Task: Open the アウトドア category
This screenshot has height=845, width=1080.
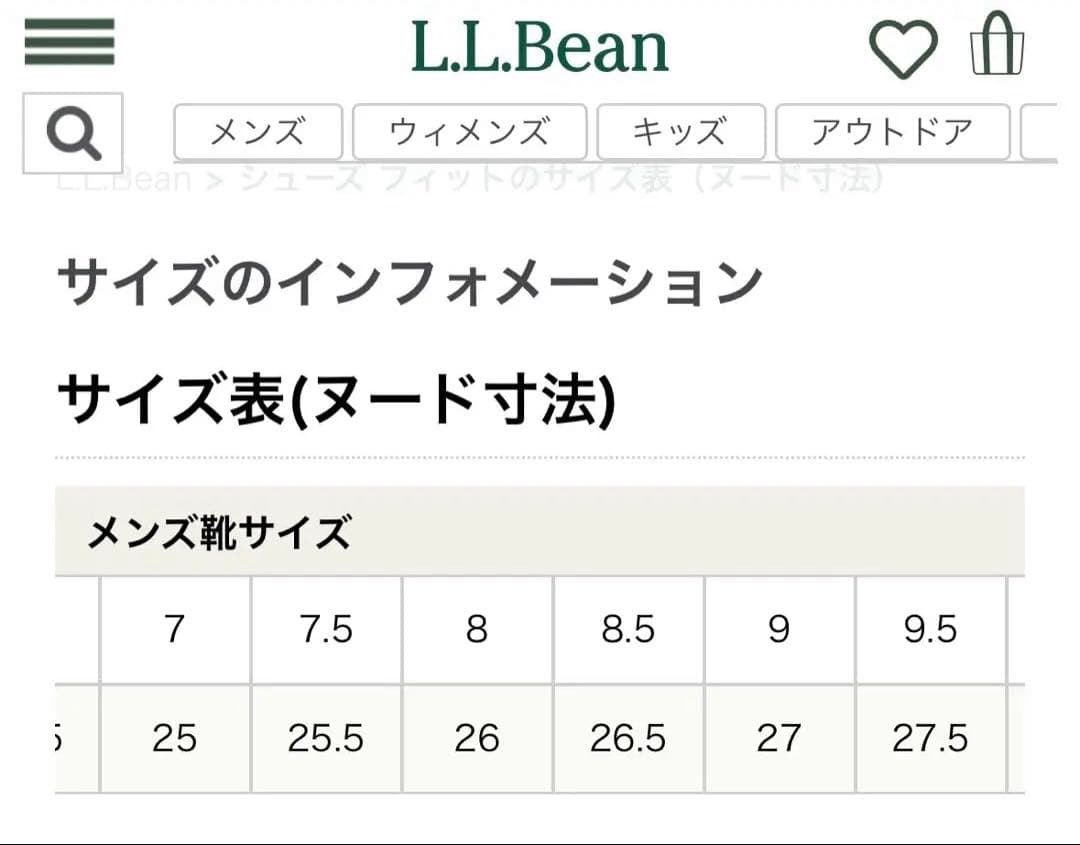Action: [x=893, y=131]
